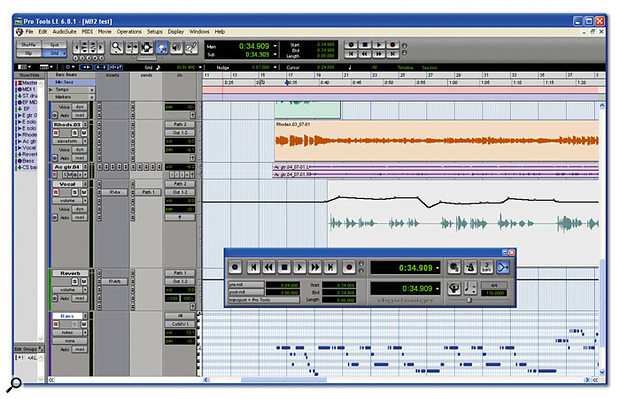The height and width of the screenshot is (399, 620).
Task: Open Bass track notes view selector
Action: 70,333
